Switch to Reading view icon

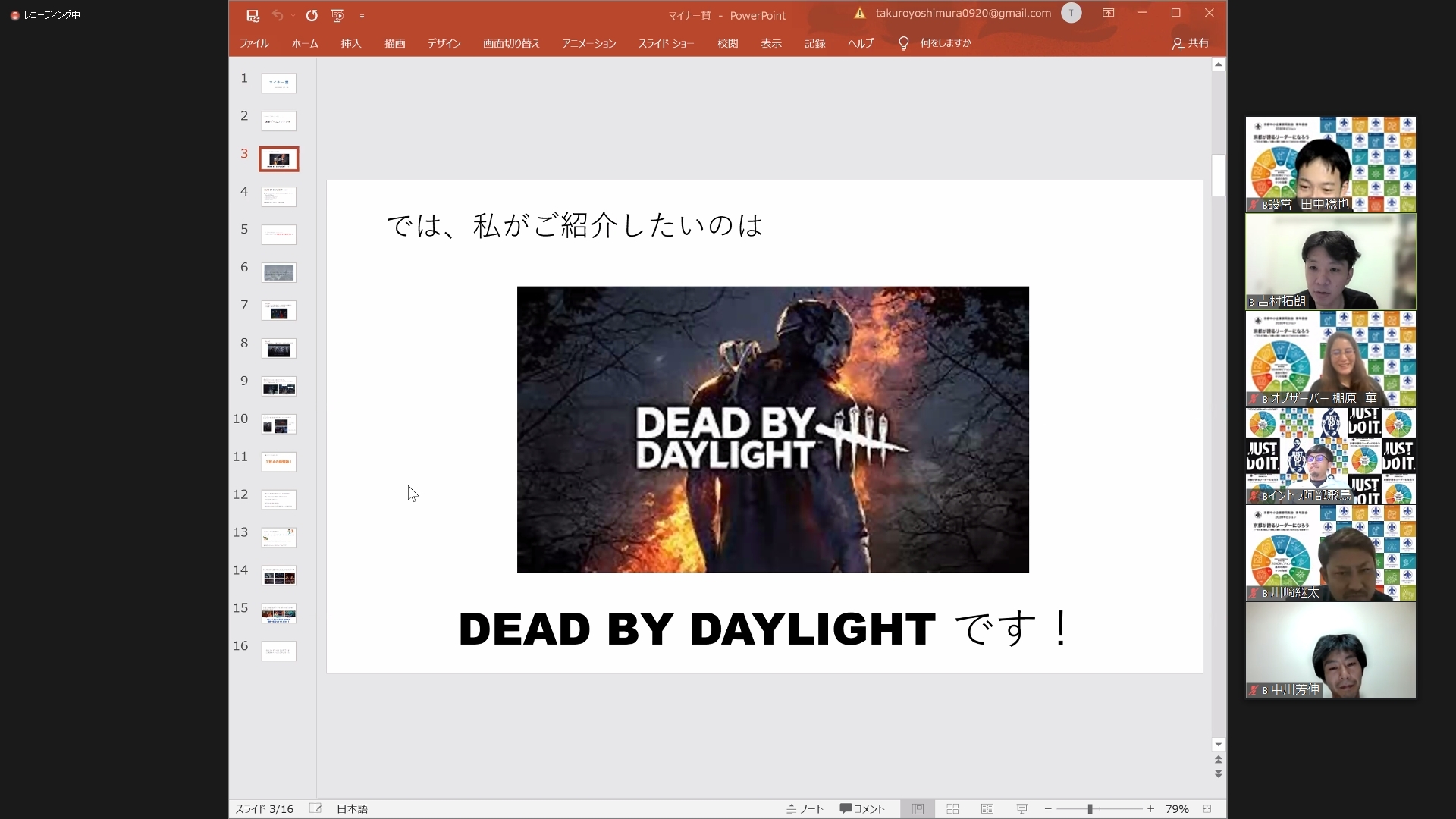click(x=987, y=809)
